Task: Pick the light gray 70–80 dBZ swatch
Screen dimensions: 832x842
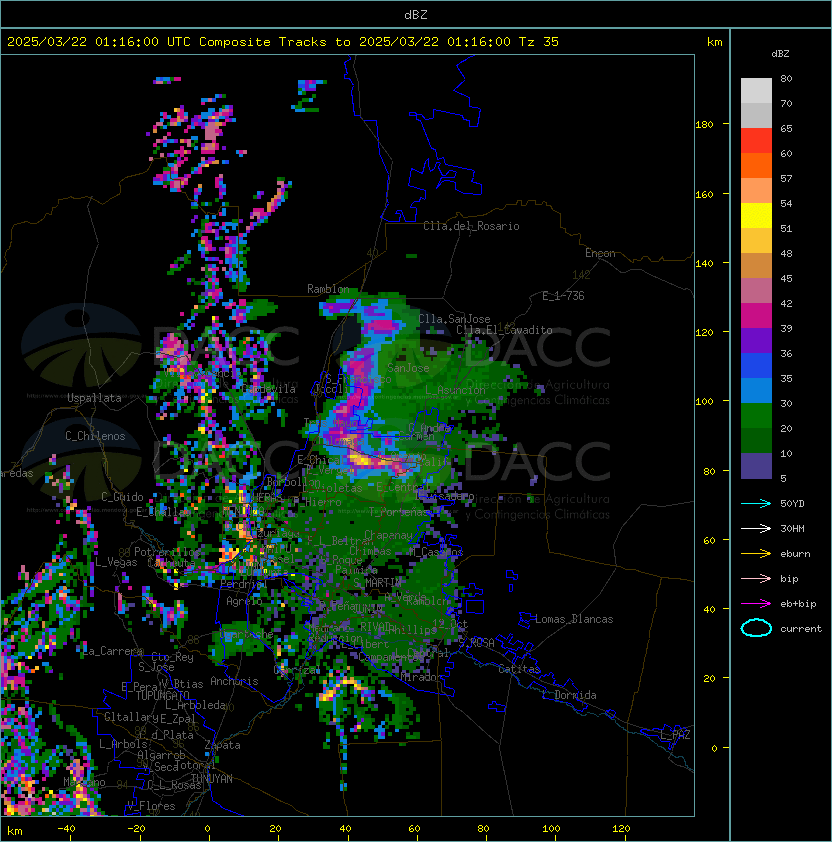Action: [x=756, y=91]
